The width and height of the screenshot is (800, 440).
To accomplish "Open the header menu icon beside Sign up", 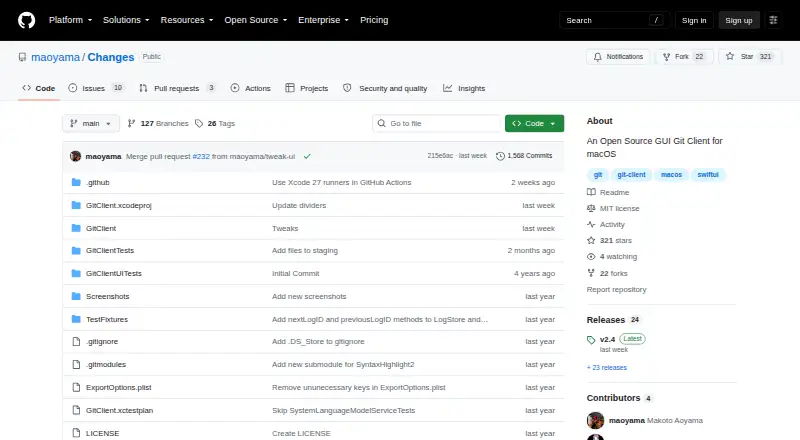I will 773,20.
